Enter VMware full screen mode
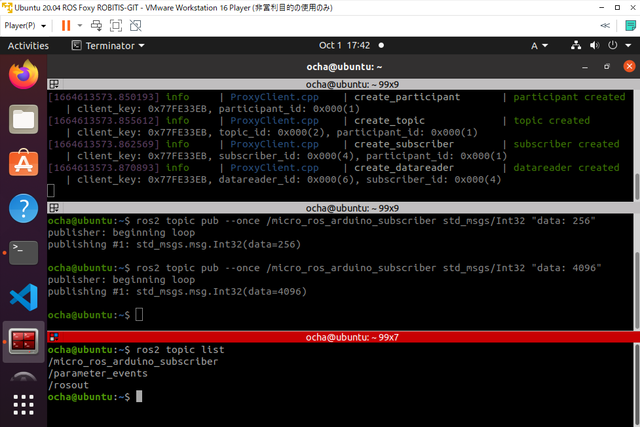Image resolution: width=640 pixels, height=427 pixels. [116, 25]
